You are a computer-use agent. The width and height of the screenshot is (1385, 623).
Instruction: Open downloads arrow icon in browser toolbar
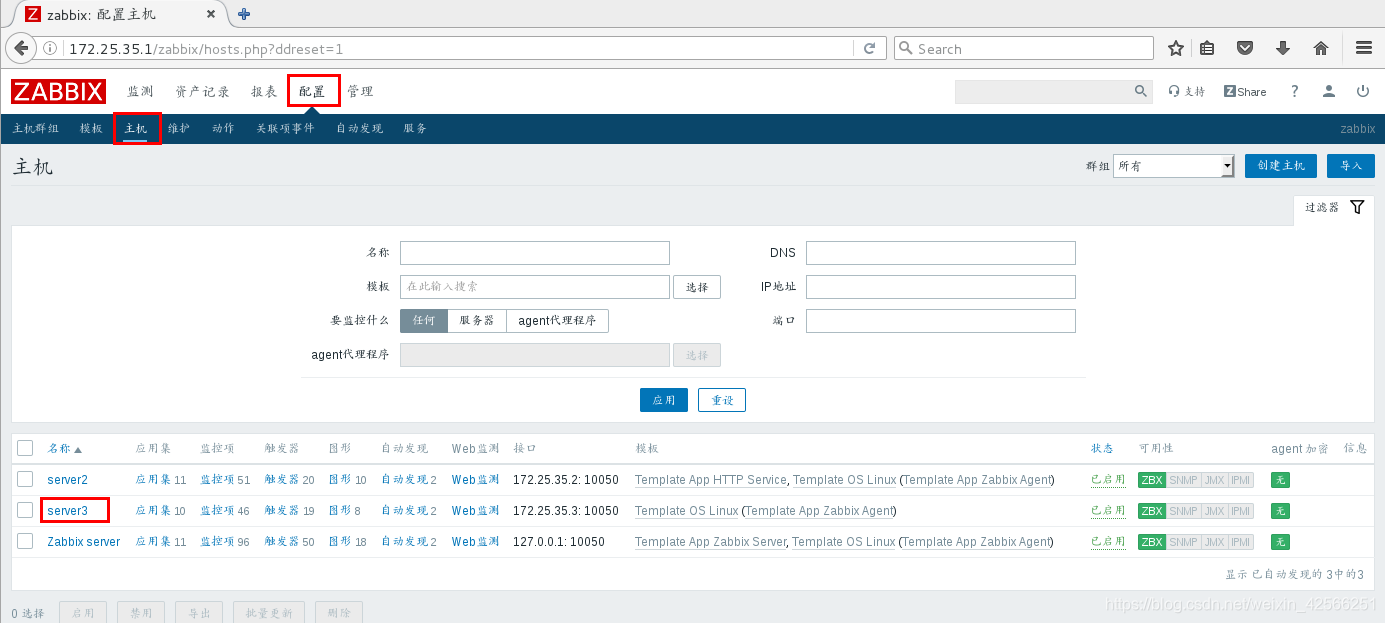(x=1283, y=48)
